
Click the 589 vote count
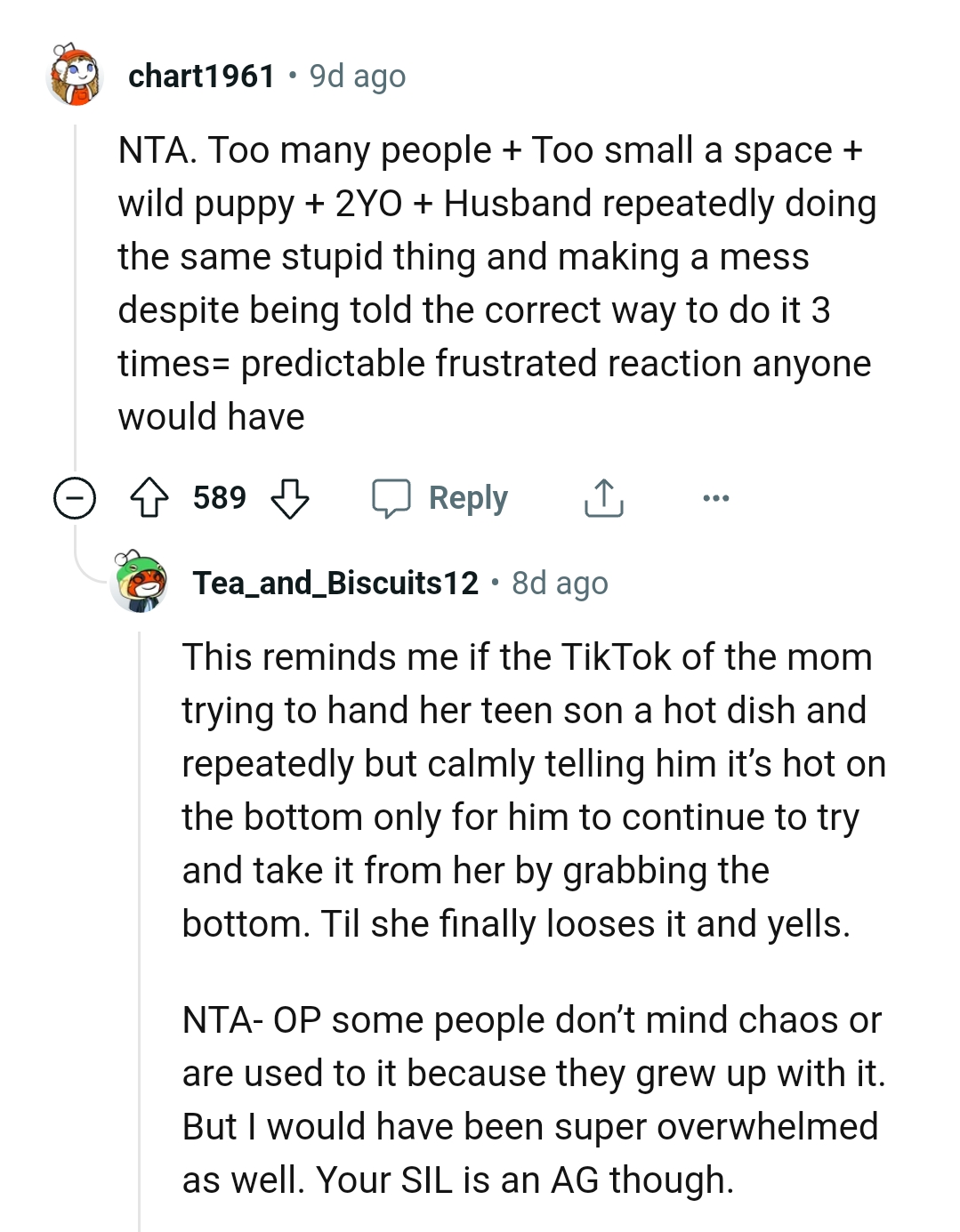220,498
